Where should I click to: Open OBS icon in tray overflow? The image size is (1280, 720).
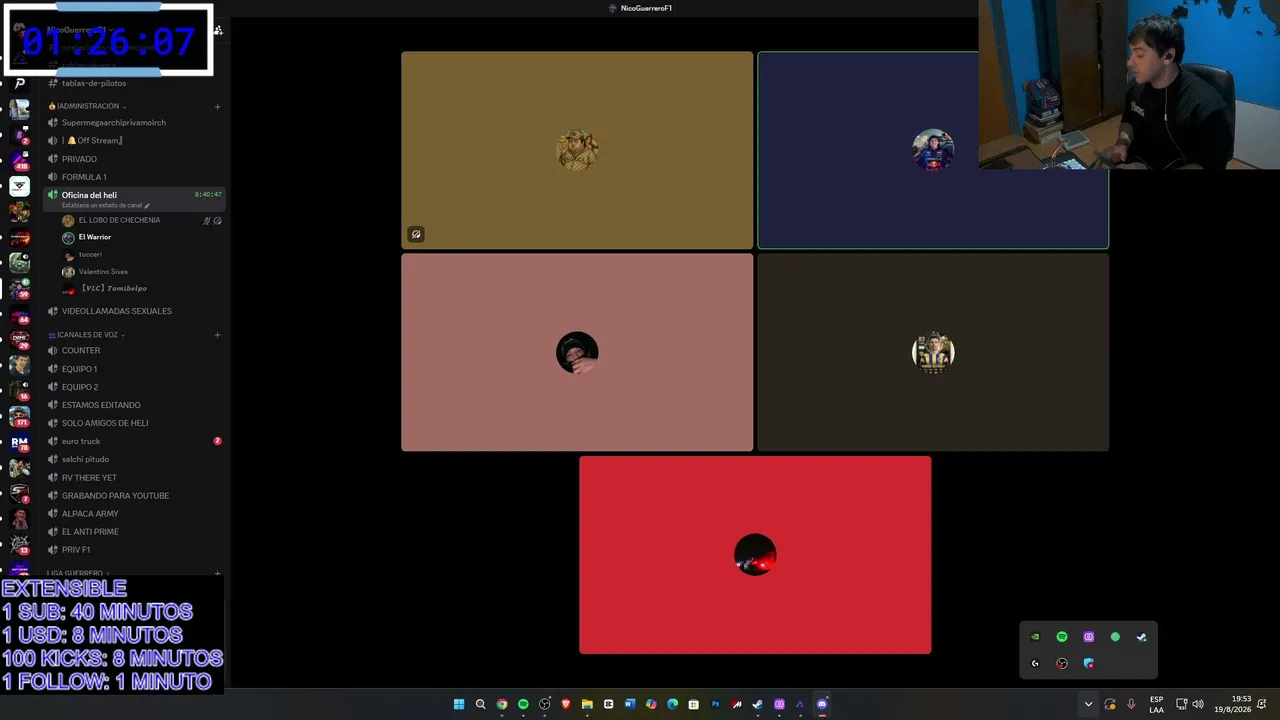1062,663
